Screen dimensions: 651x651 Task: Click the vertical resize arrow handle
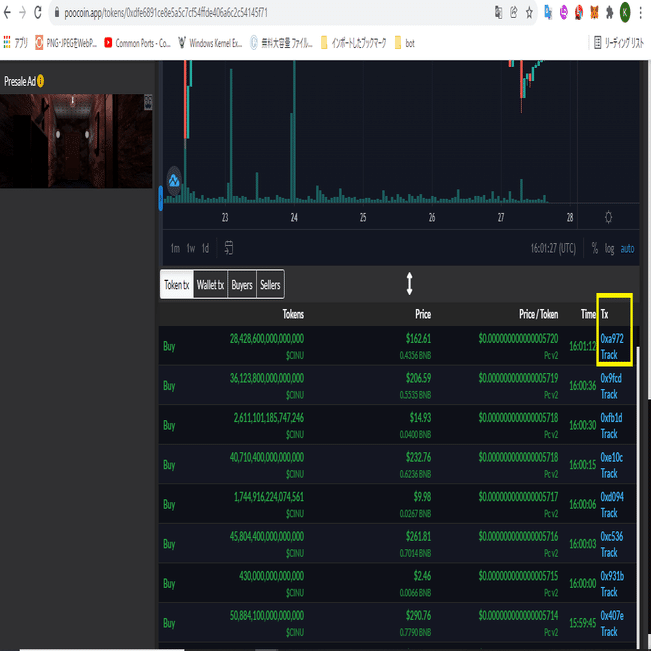point(409,284)
